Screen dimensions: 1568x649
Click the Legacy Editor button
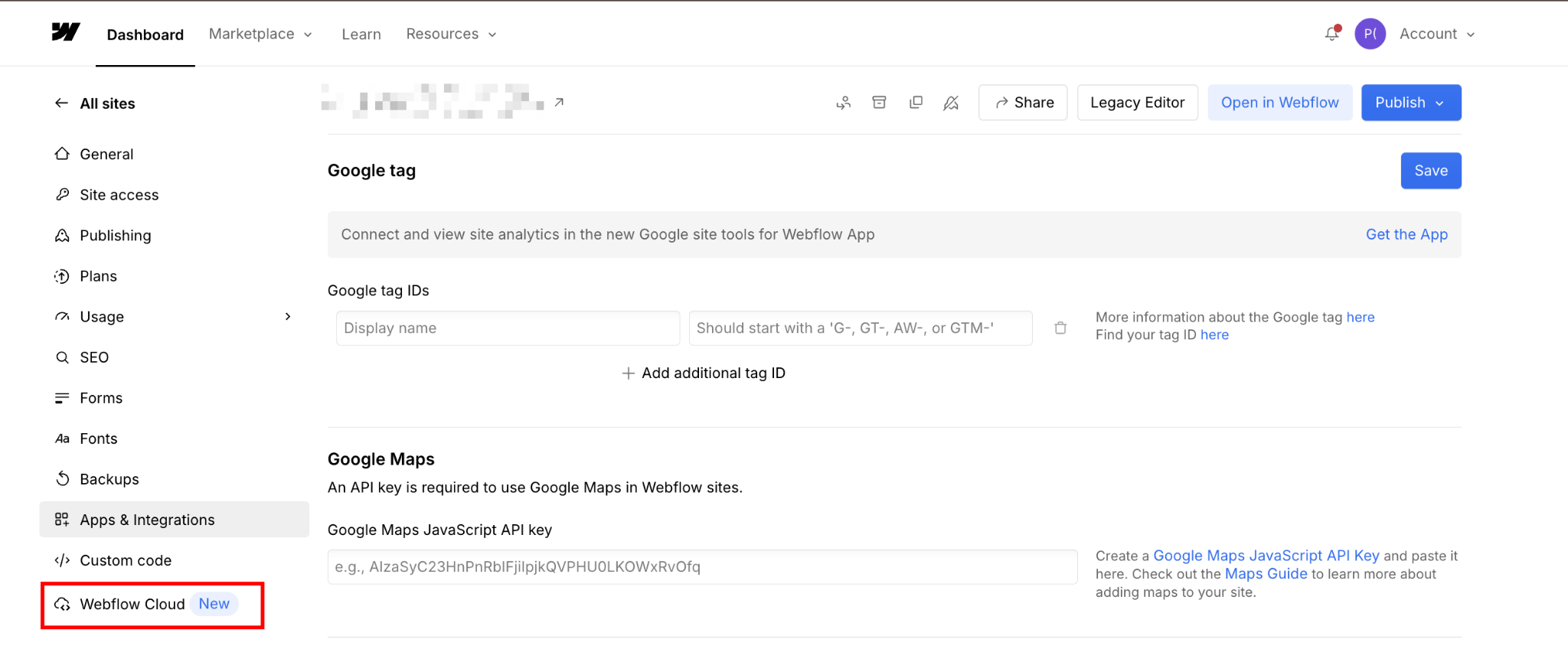(x=1137, y=103)
